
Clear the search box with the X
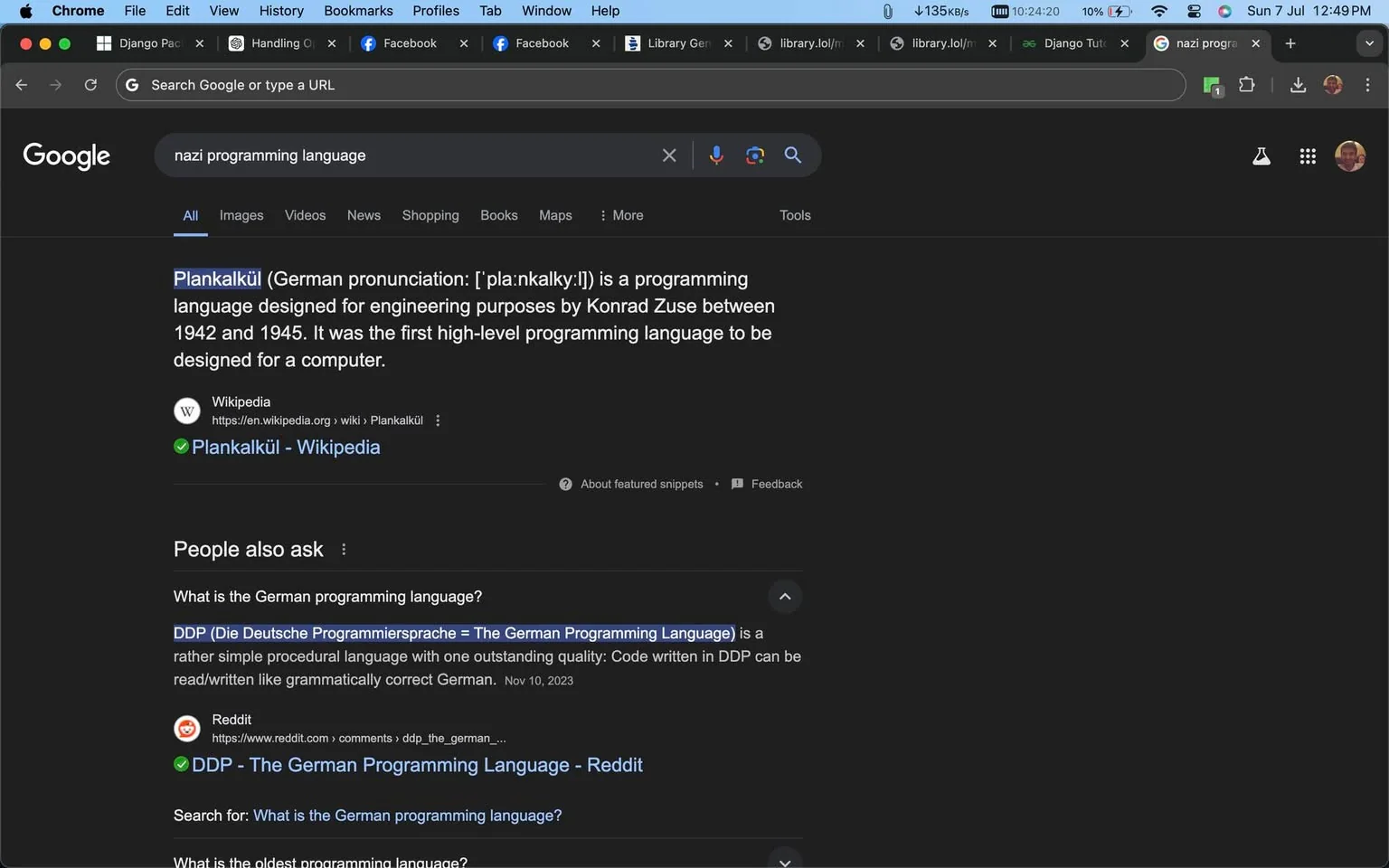click(x=669, y=156)
